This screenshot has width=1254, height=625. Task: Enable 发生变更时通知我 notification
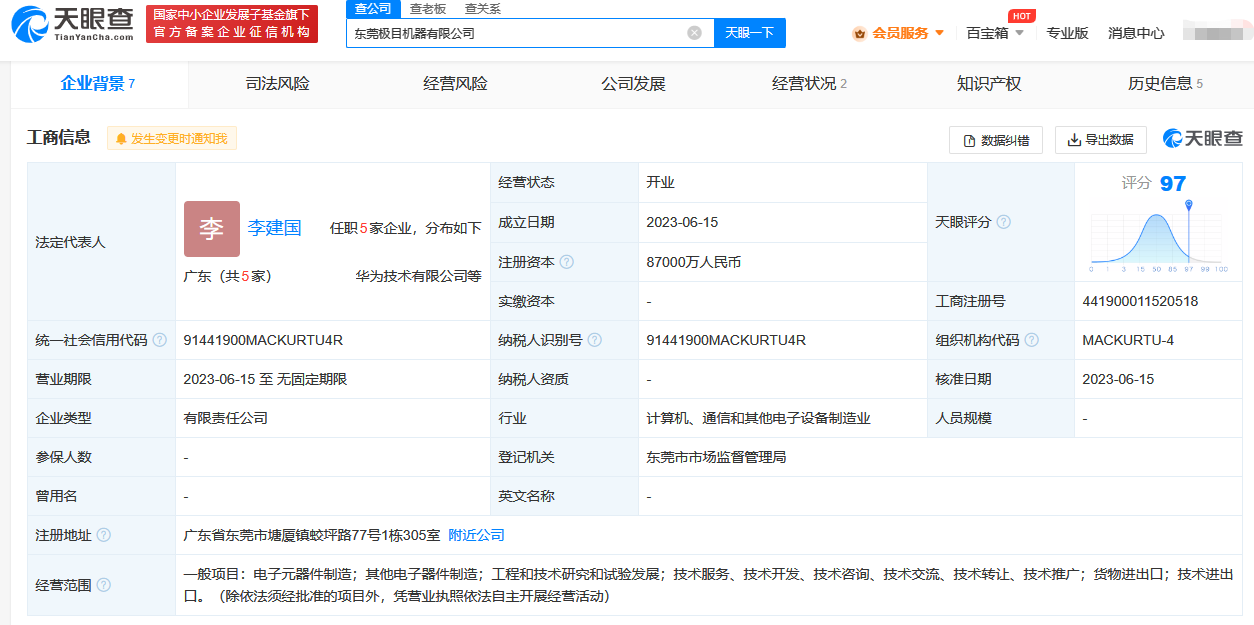pyautogui.click(x=172, y=139)
